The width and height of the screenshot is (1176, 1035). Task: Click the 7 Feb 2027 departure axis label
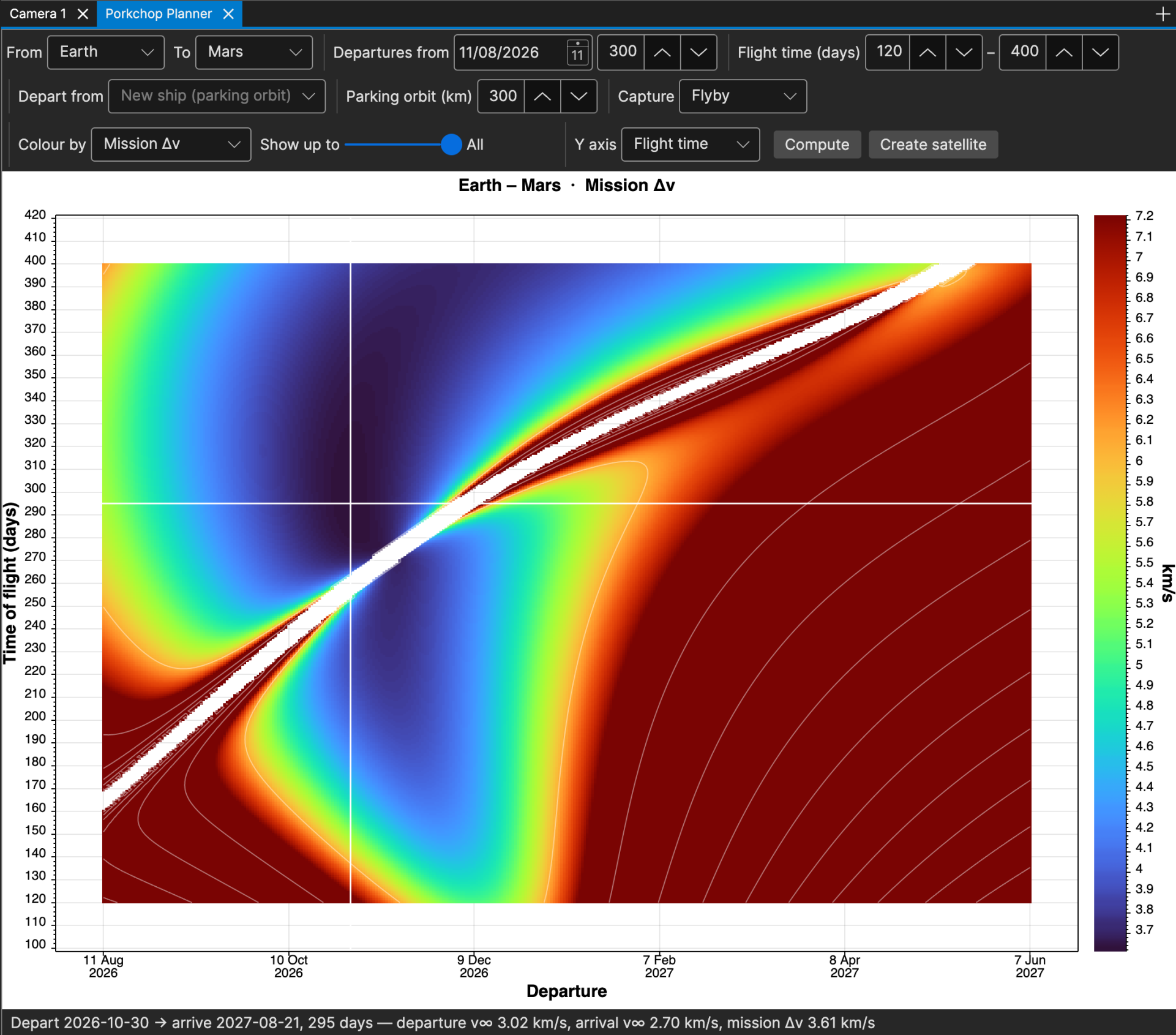[x=659, y=966]
